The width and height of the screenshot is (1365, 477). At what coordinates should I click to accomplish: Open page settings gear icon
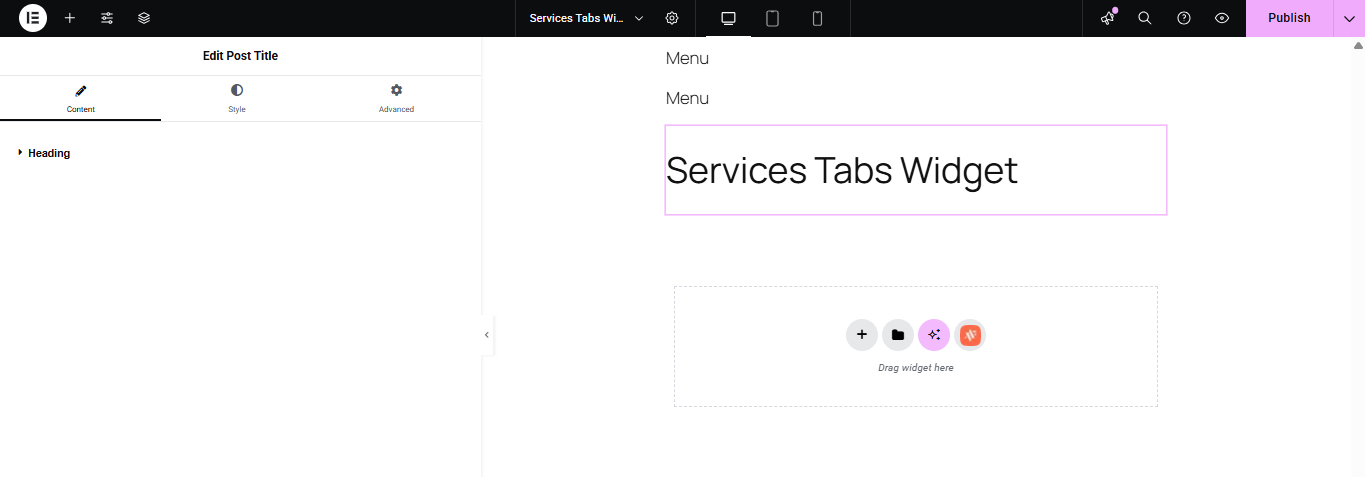click(x=672, y=18)
